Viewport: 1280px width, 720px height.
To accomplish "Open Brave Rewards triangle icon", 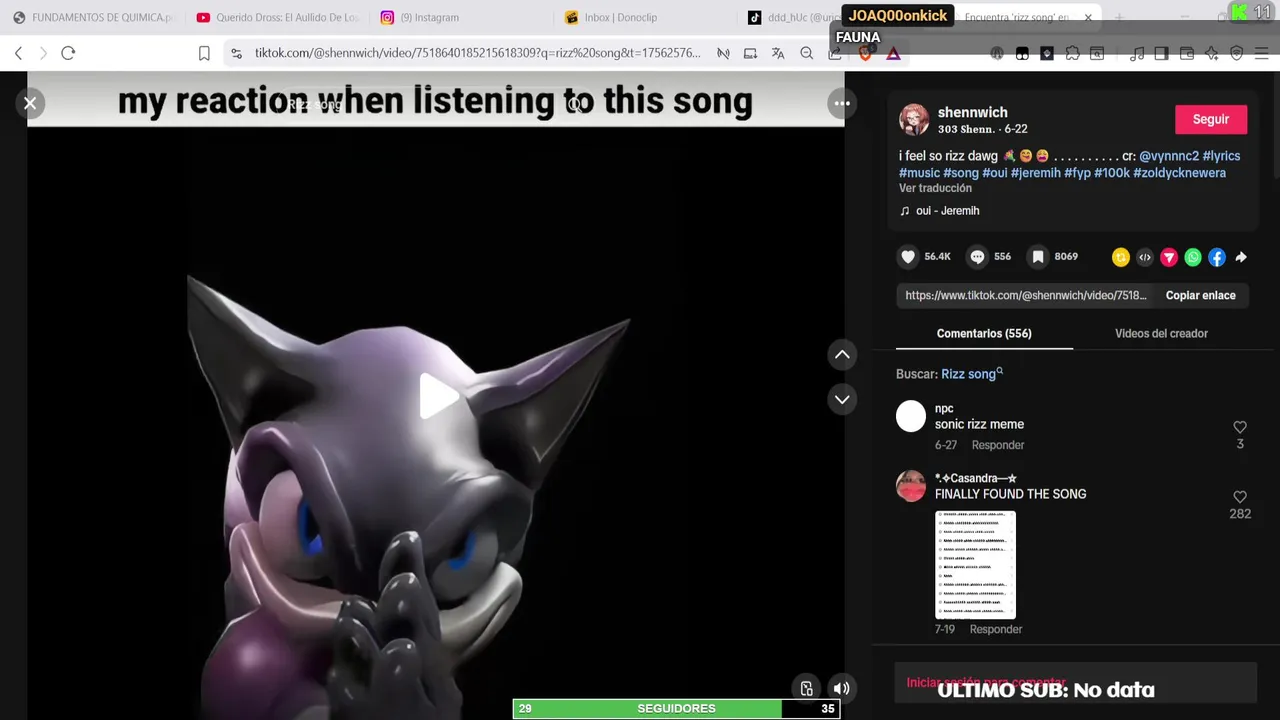I will click(893, 54).
